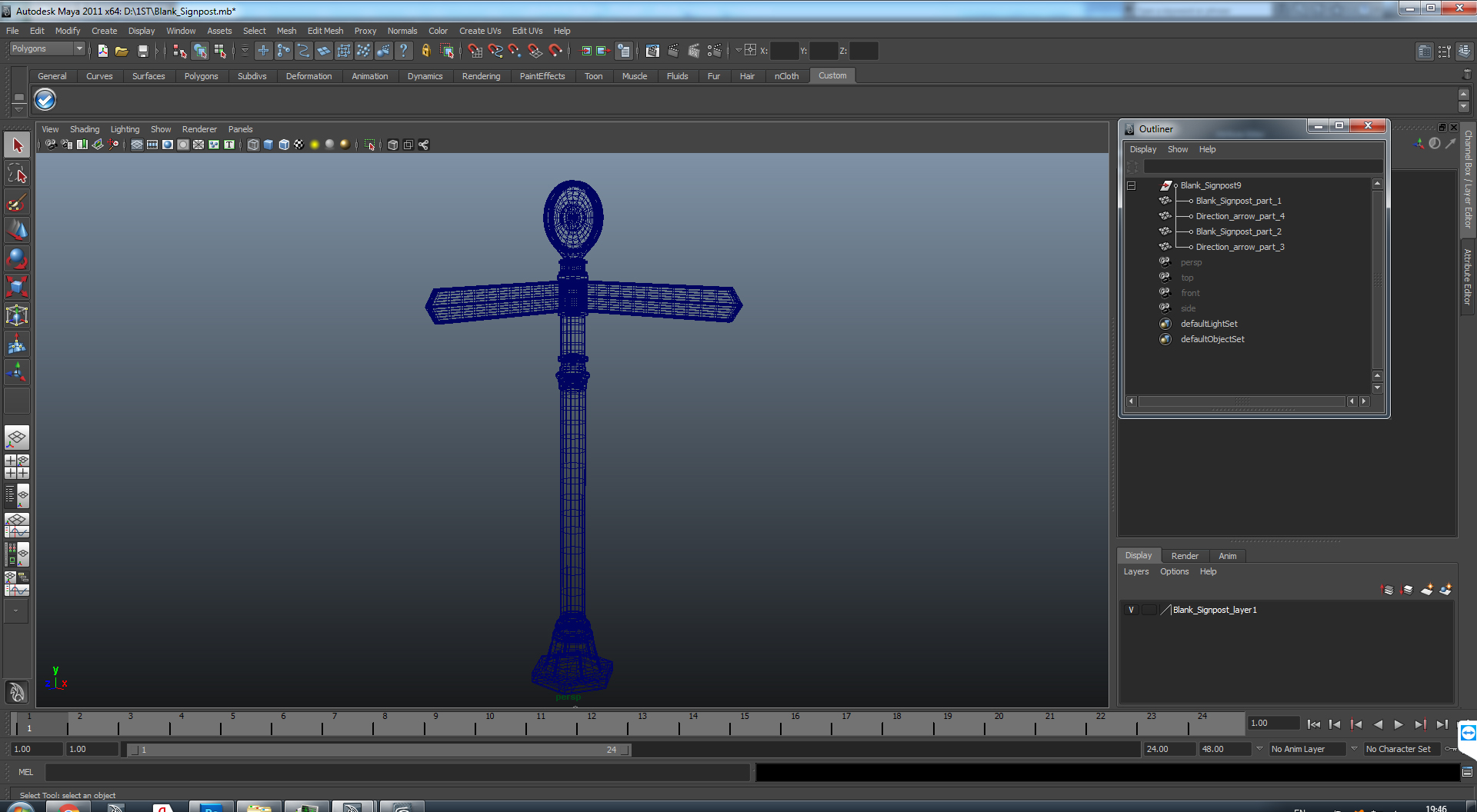
Task: Click the MEL command line input
Action: [397, 772]
